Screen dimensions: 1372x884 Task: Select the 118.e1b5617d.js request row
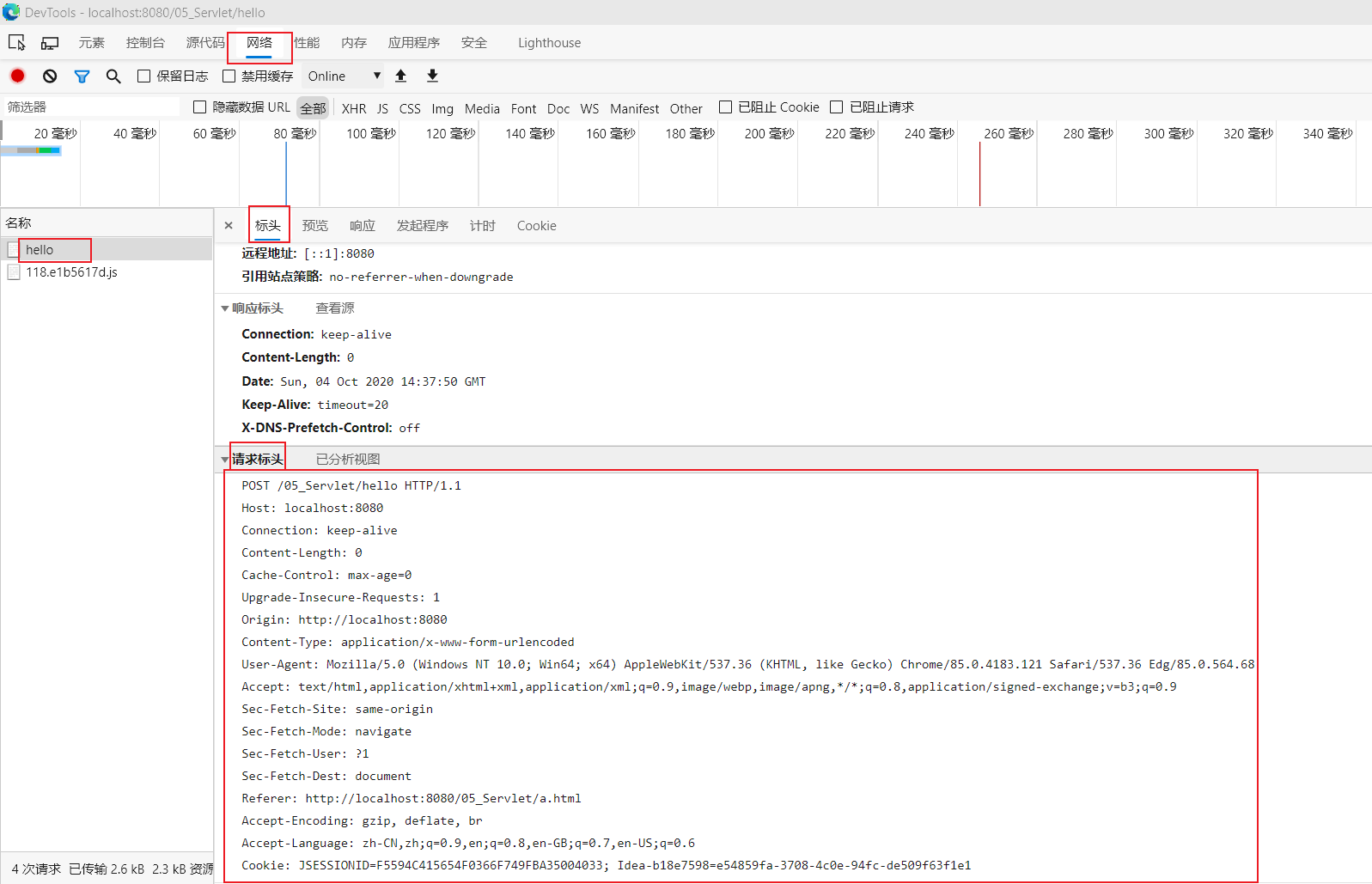(107, 271)
